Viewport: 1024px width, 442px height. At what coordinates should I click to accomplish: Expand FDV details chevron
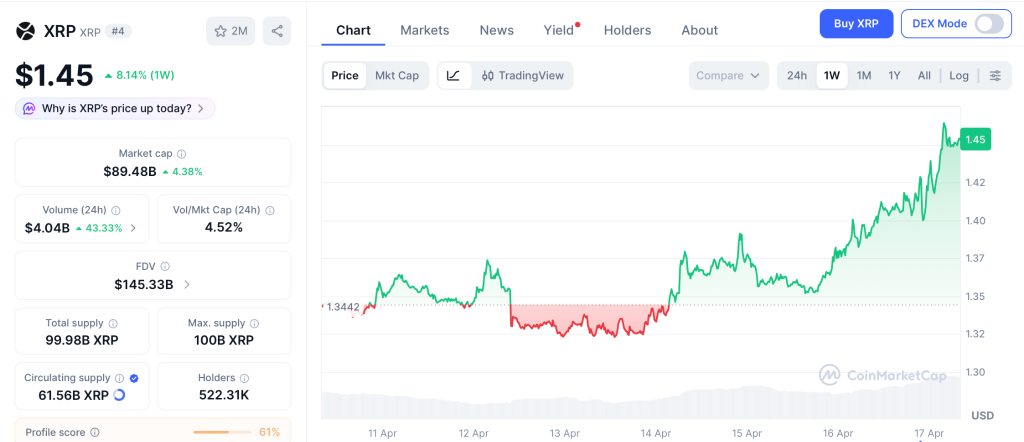click(x=186, y=285)
